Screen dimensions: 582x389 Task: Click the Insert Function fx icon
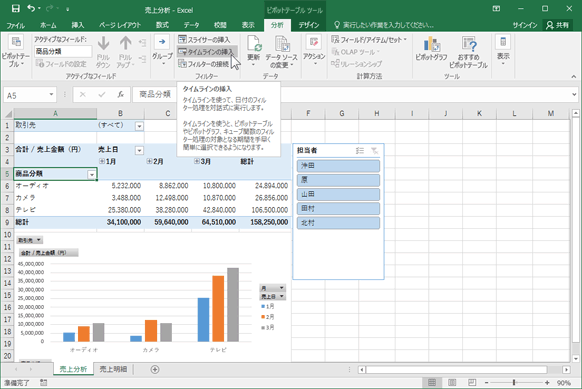(121, 95)
